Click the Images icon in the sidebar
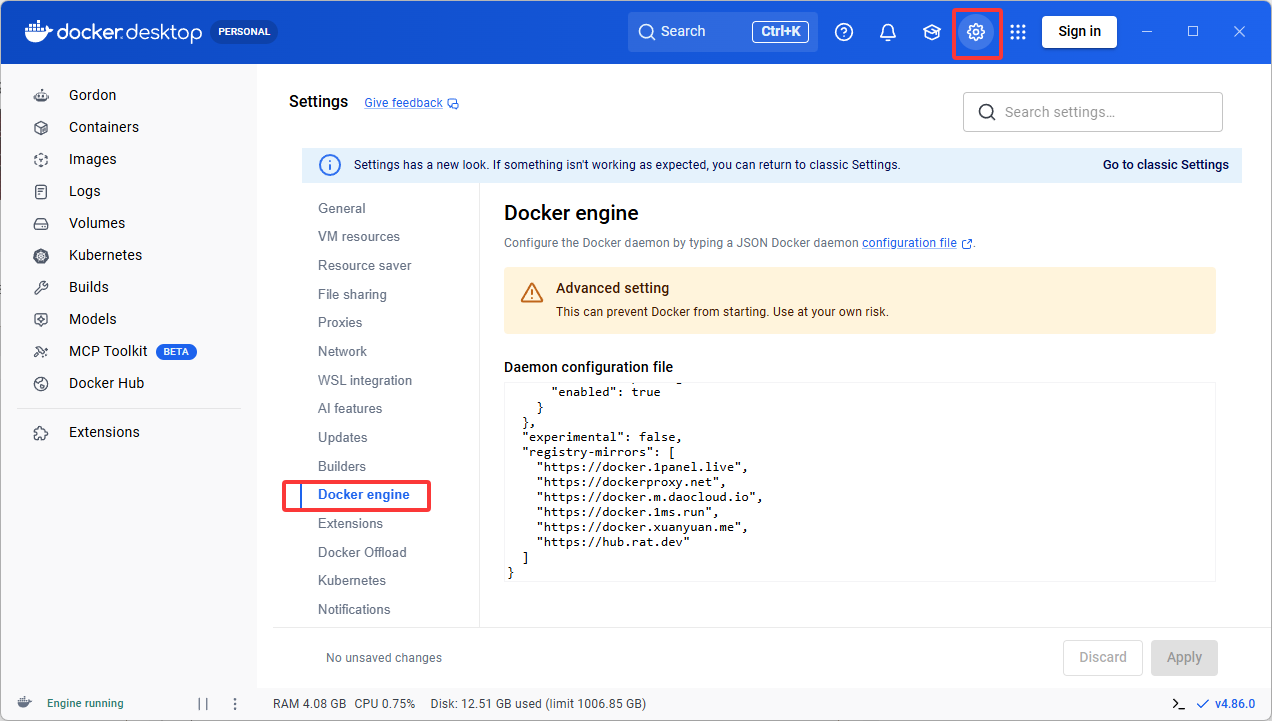This screenshot has width=1272, height=721. [x=41, y=160]
